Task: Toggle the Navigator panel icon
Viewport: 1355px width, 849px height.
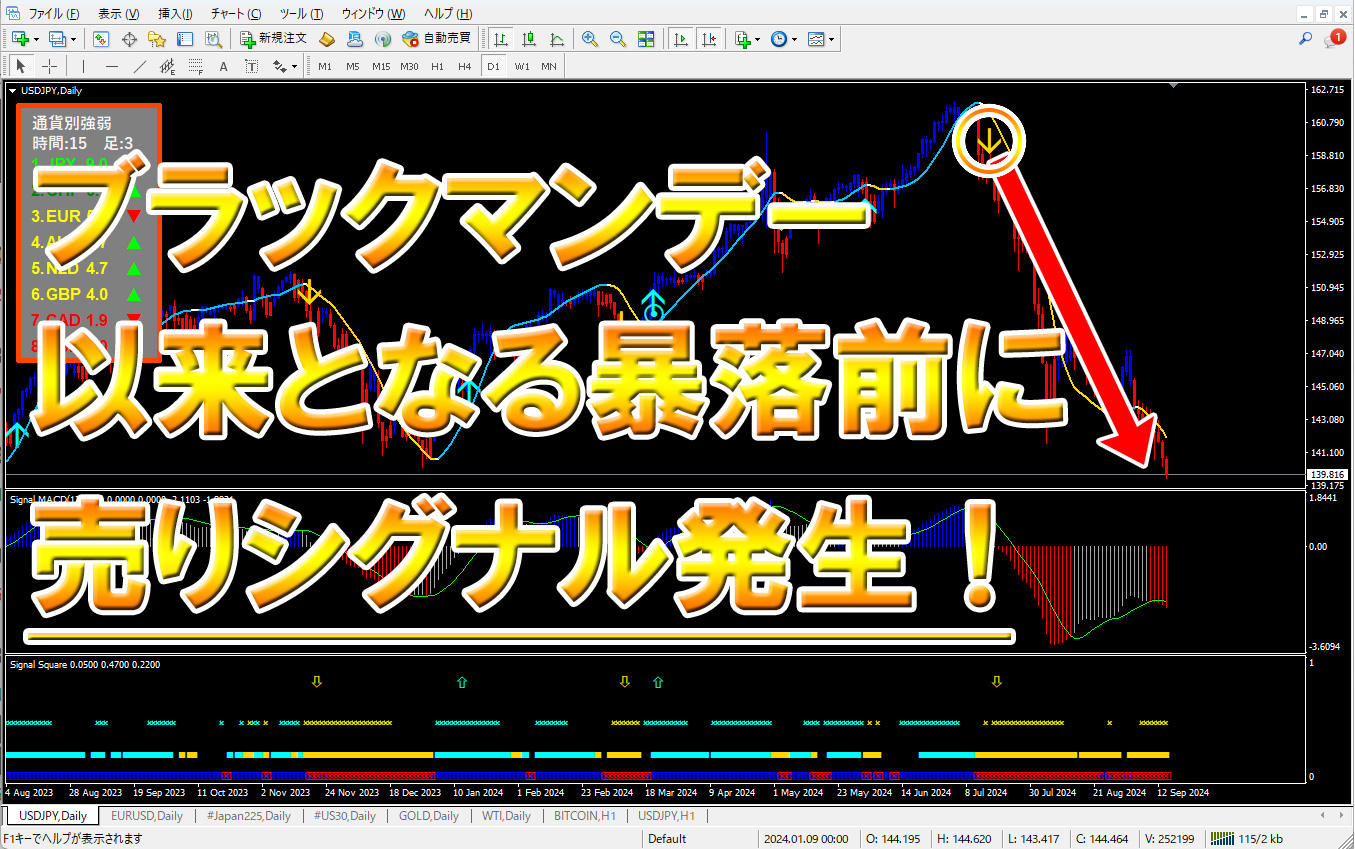Action: 157,39
